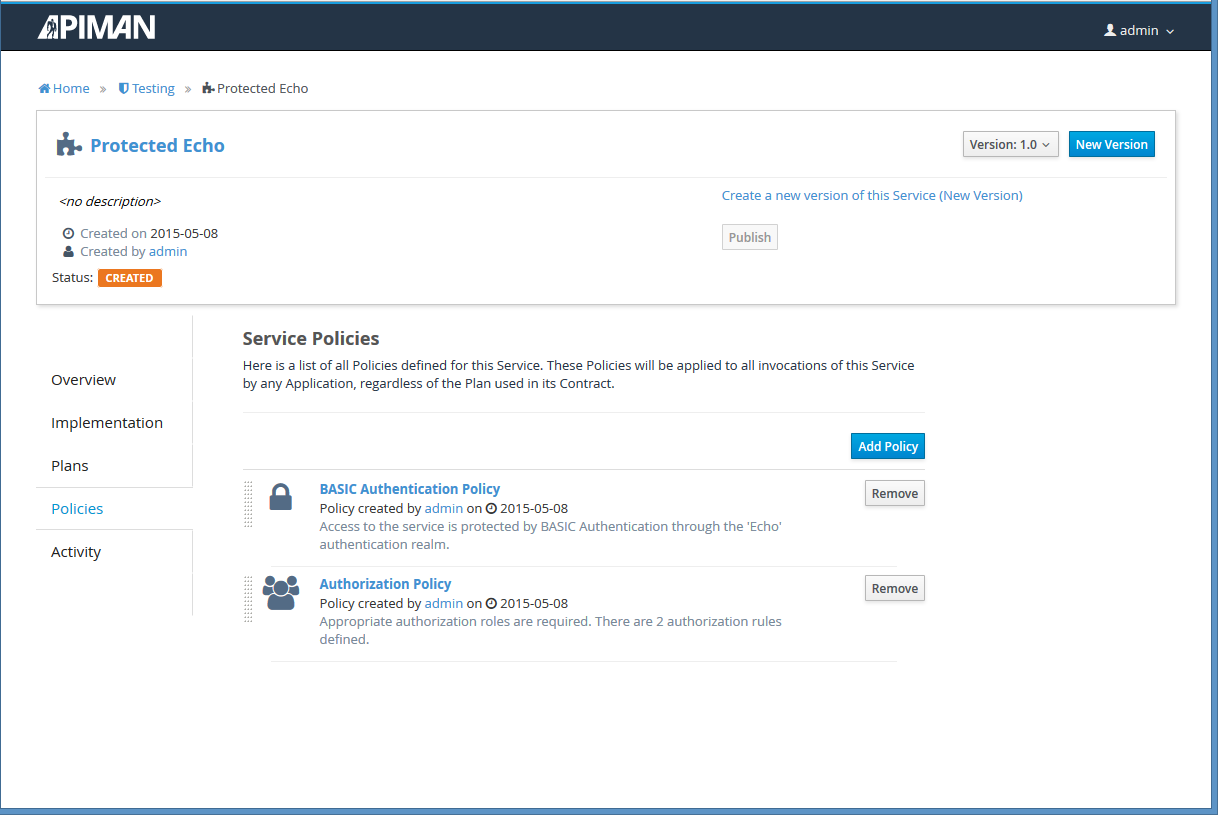Click the shield icon beside Testing
This screenshot has height=815, width=1218.
coord(124,88)
